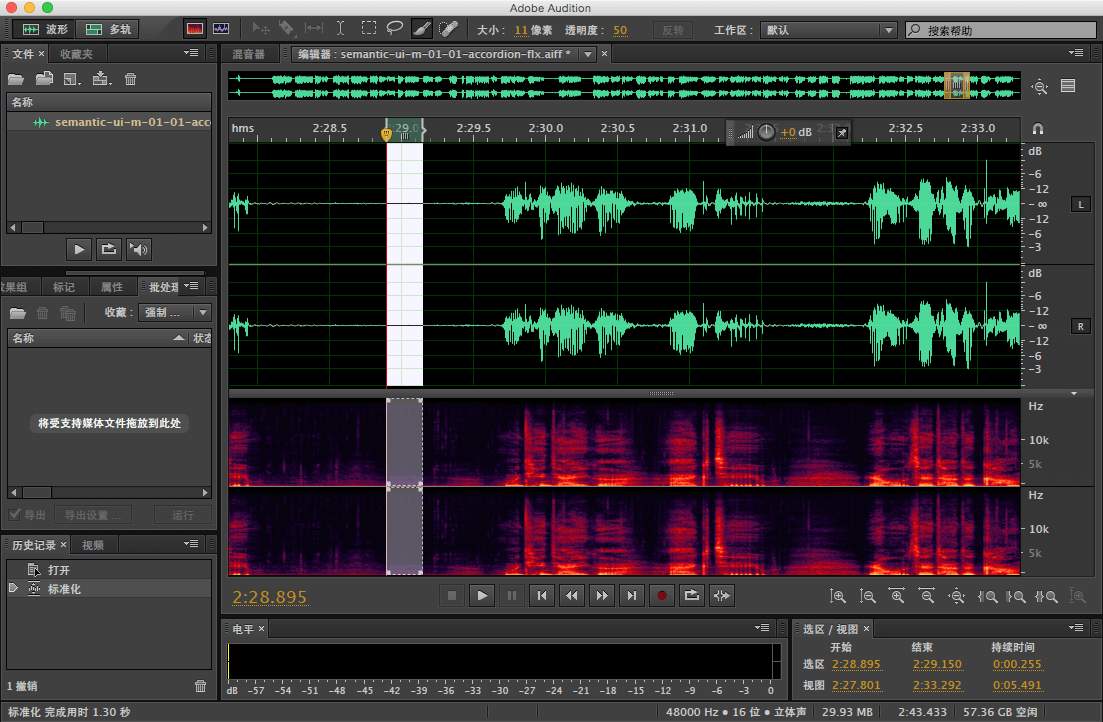Screen dimensions: 1103x722
Task: Open 文件 panel options menu
Action: coord(191,53)
